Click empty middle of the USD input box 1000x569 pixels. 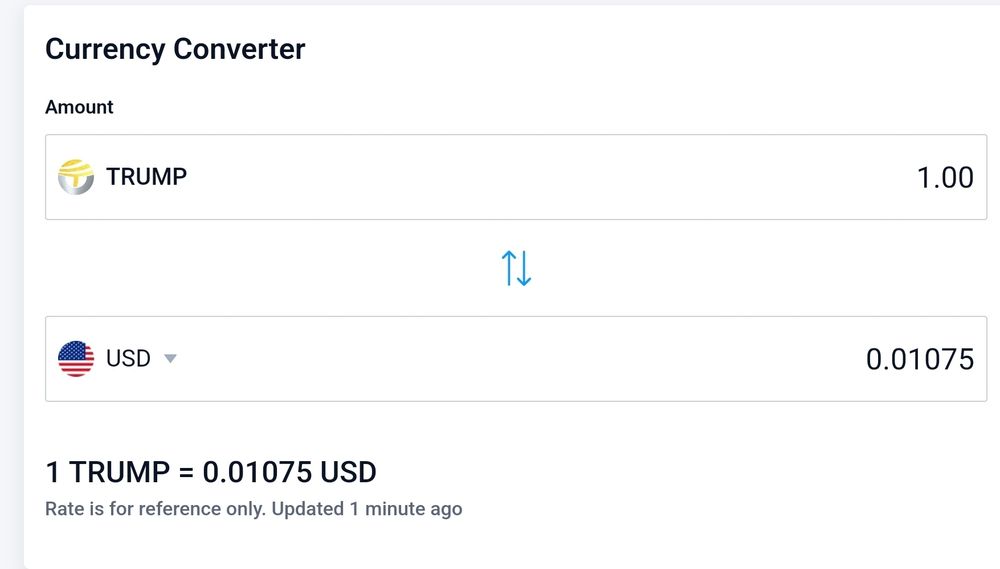pos(516,359)
